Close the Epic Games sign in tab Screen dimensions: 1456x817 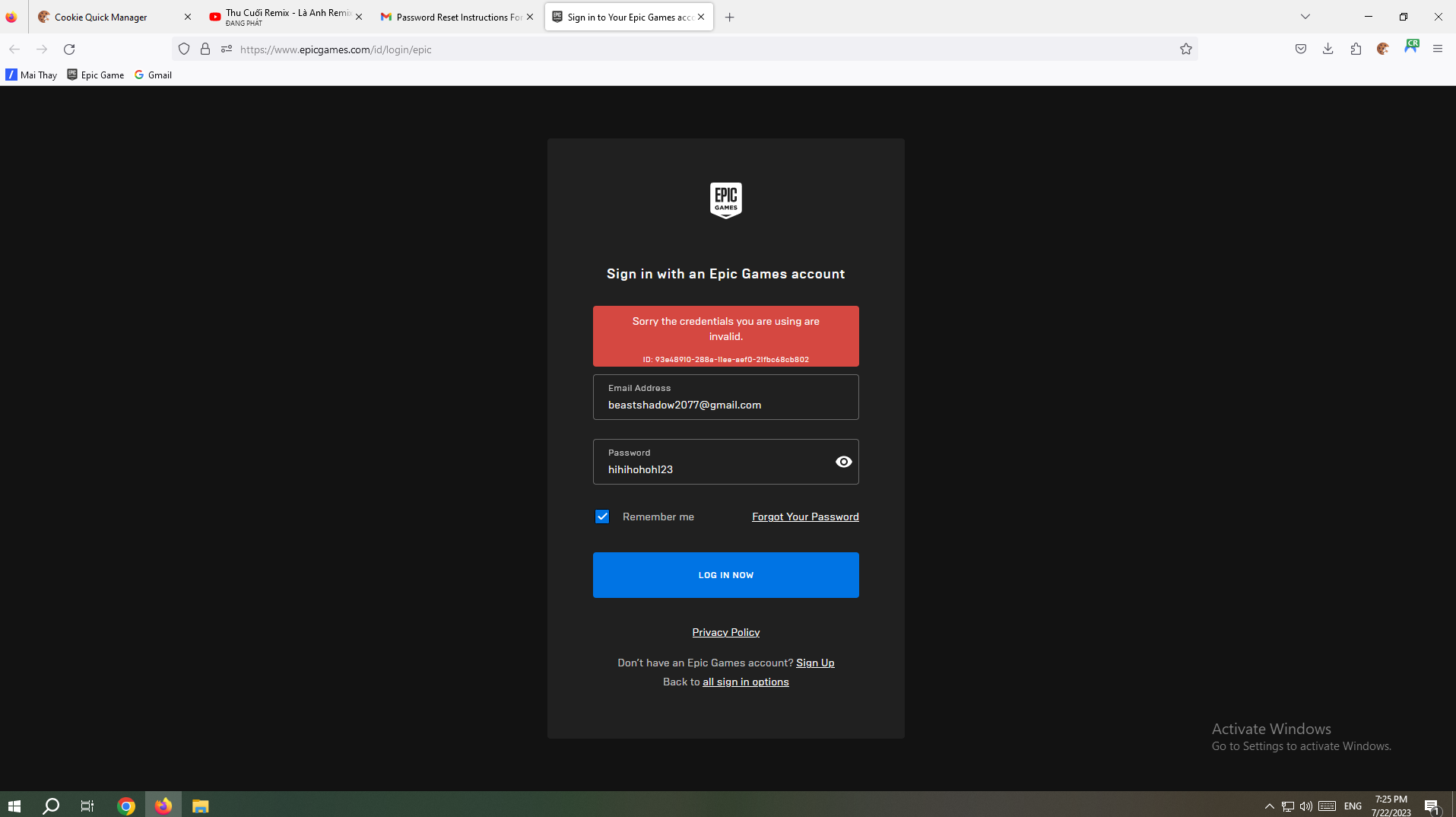(x=701, y=17)
